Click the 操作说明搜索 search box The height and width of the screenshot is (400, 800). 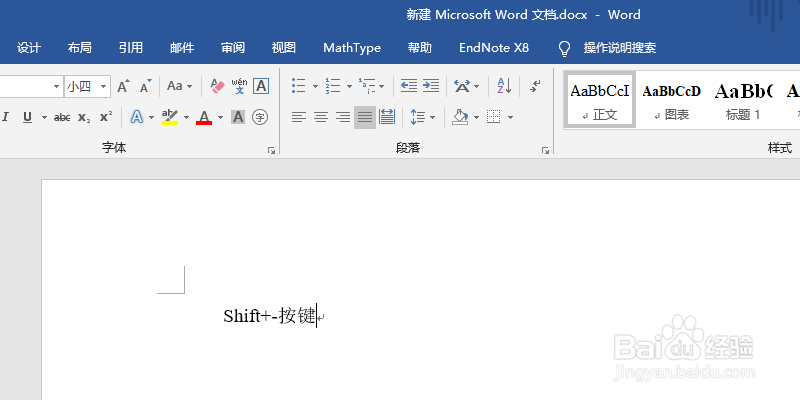619,48
